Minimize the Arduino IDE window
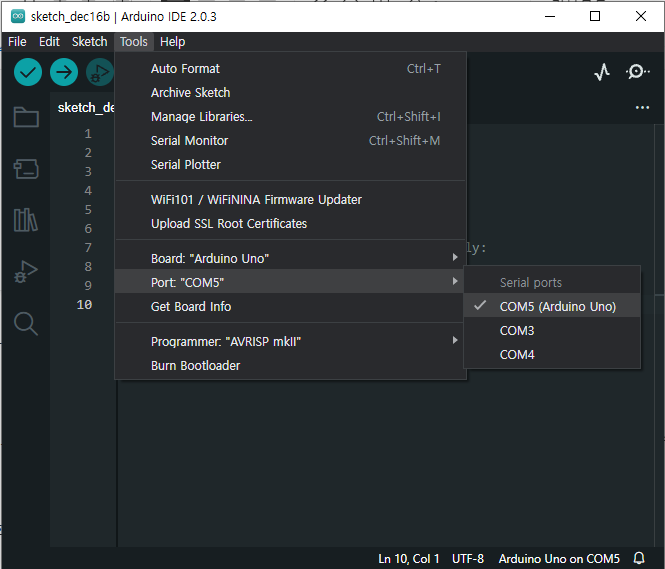Viewport: 665px width, 569px height. pos(550,16)
